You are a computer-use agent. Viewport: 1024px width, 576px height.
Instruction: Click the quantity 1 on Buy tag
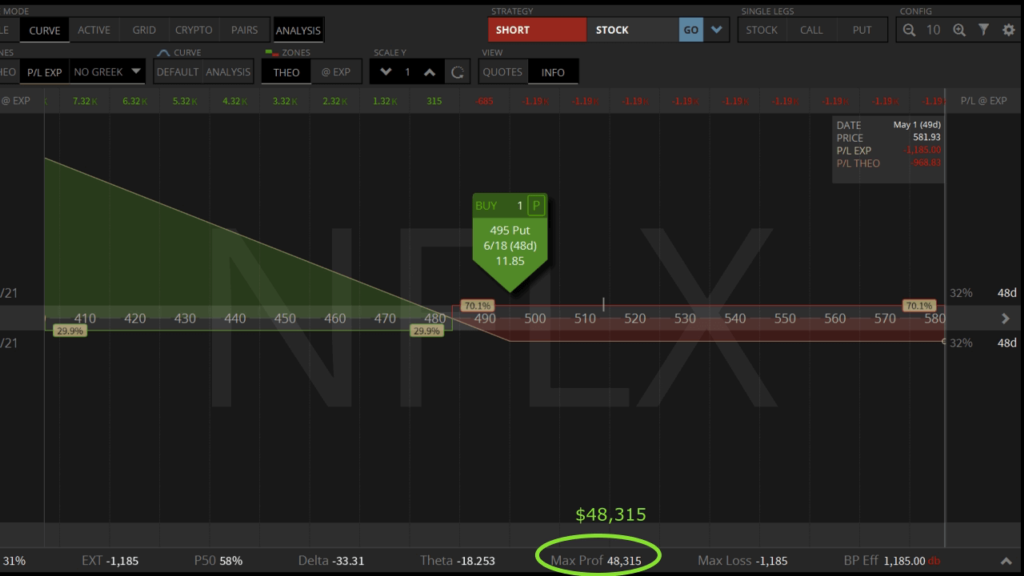click(x=520, y=206)
